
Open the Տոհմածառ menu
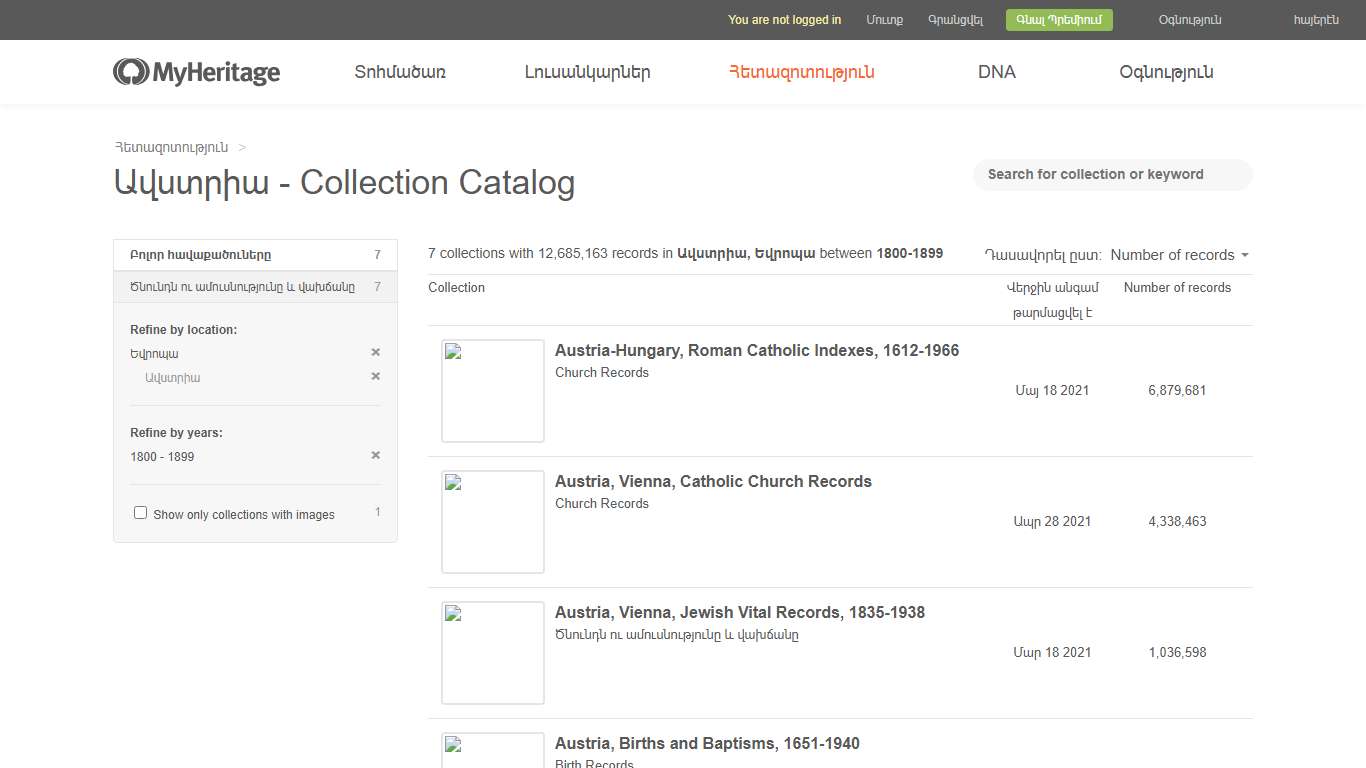[x=399, y=71]
